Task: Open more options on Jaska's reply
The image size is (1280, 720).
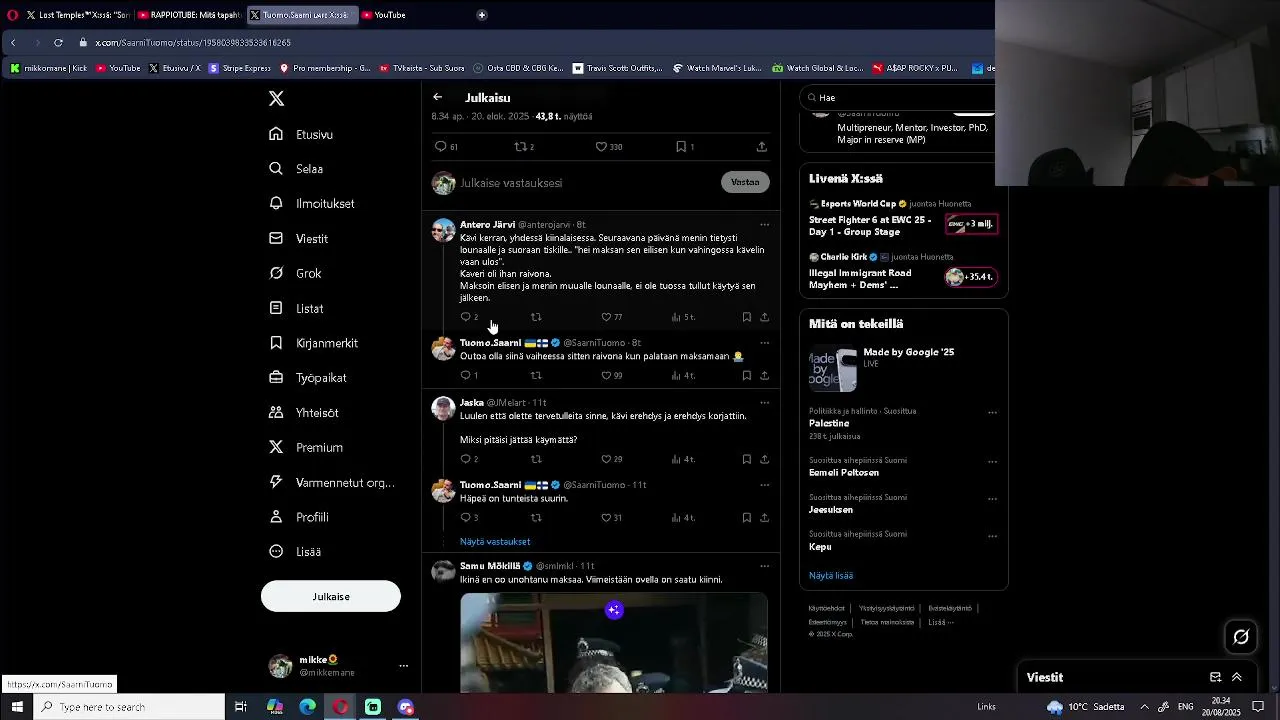Action: tap(765, 403)
